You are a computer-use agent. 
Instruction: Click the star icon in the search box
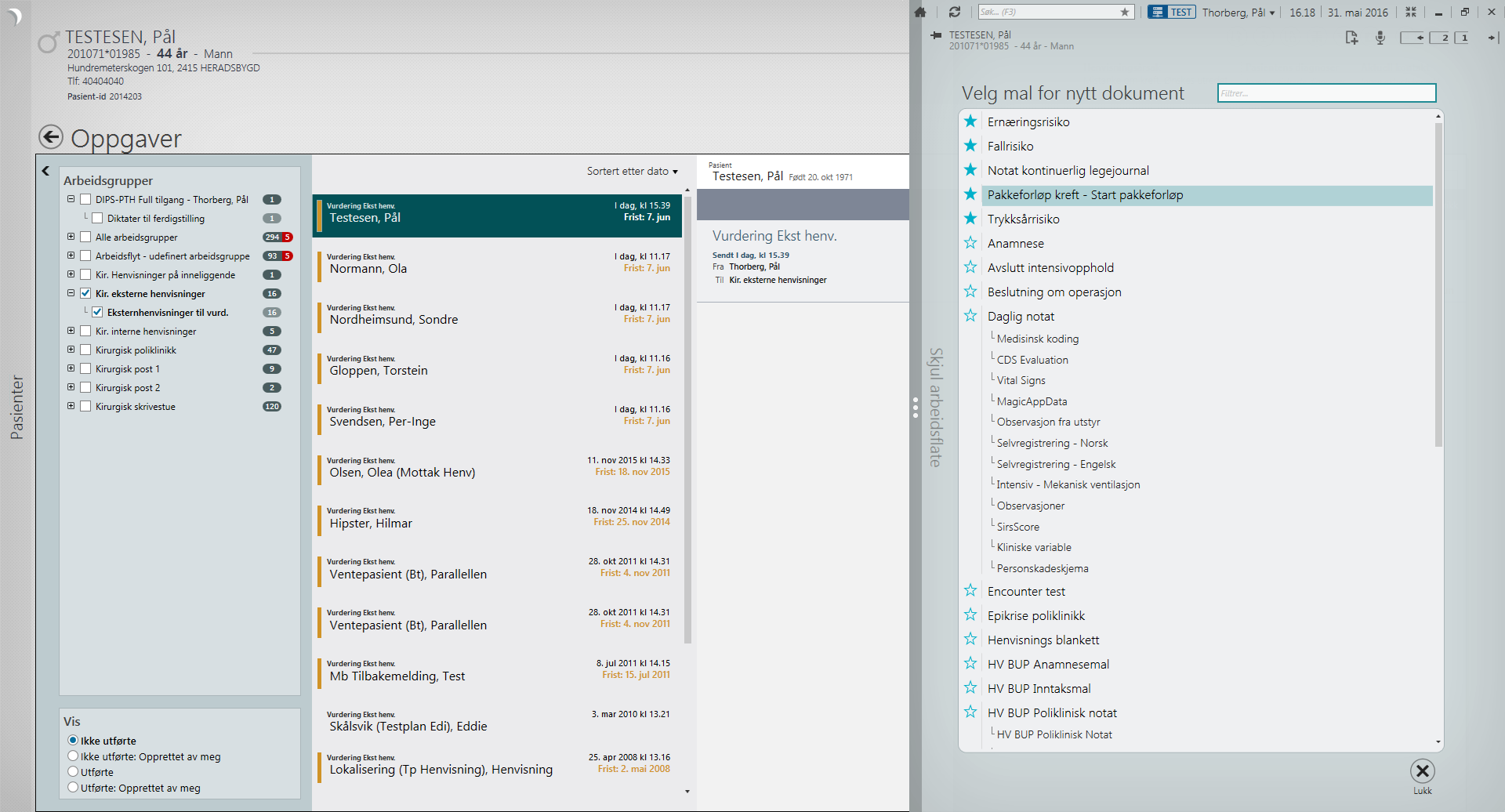(x=1125, y=12)
